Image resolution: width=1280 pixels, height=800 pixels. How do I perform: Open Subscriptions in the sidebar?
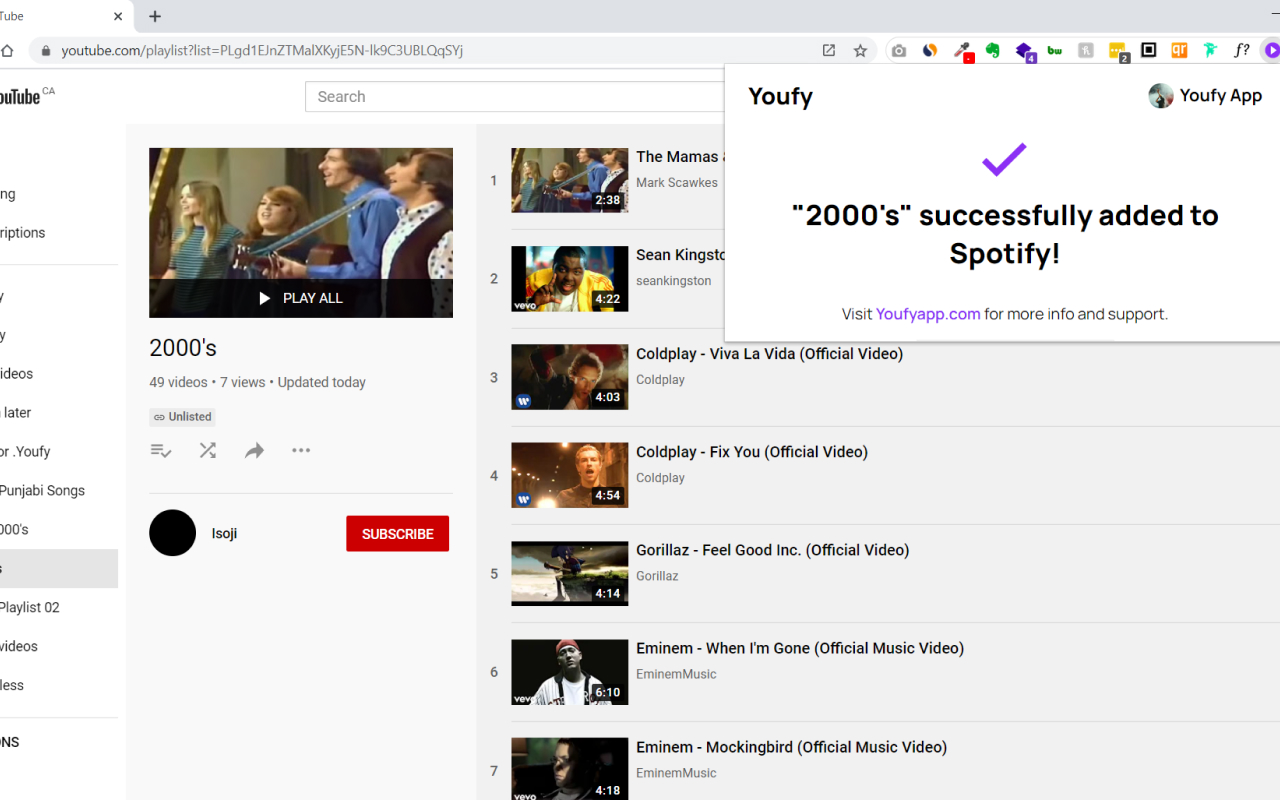(23, 233)
